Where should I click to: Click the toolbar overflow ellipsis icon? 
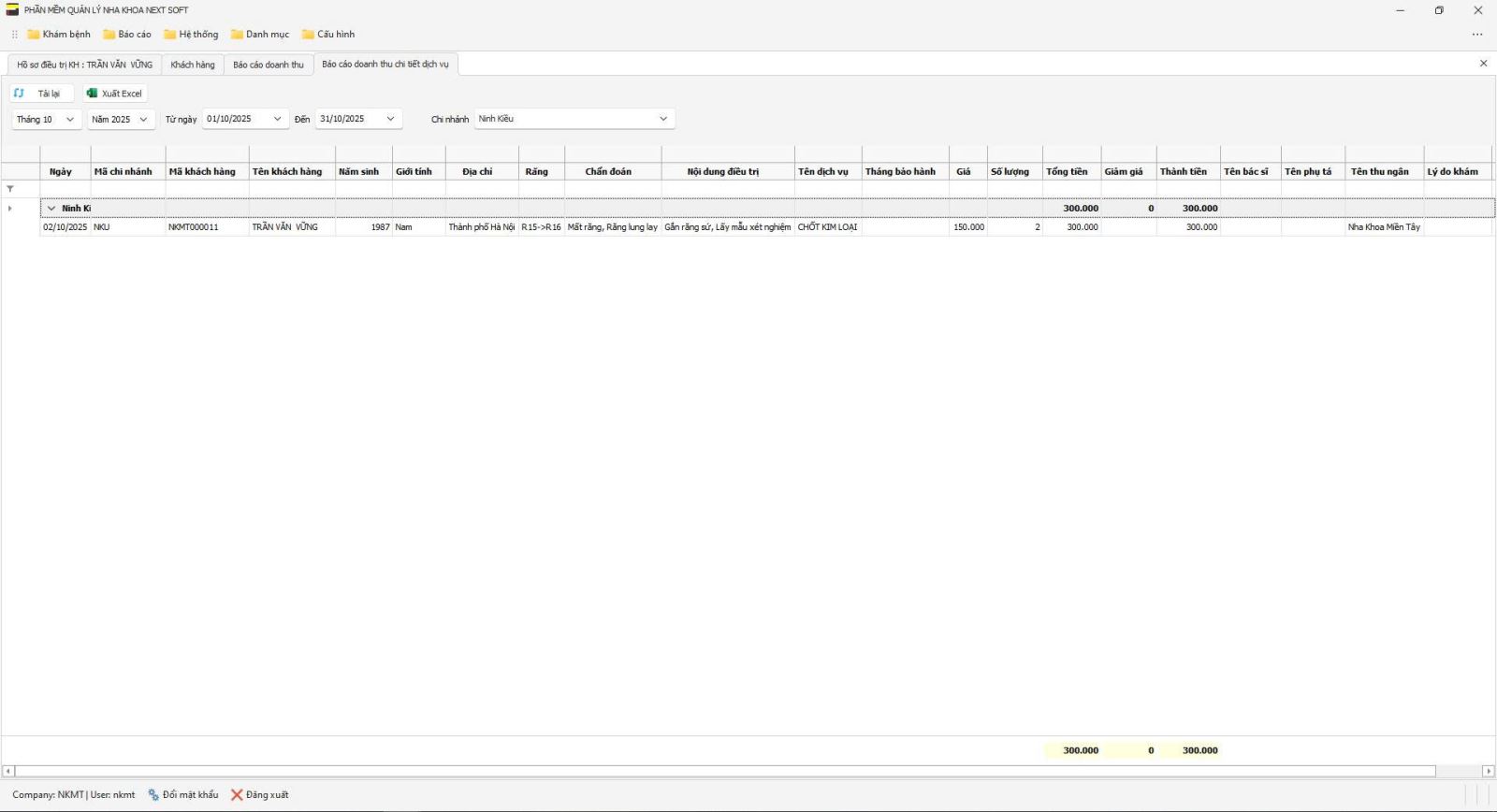pos(1477,35)
